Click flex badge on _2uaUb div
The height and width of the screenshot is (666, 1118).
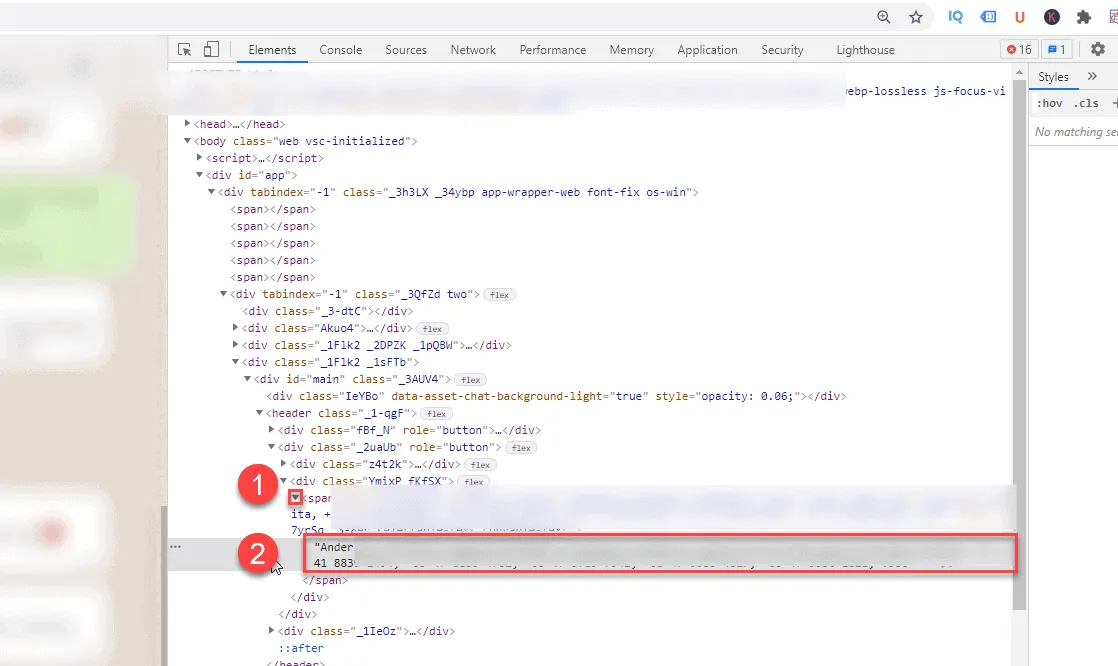[x=521, y=448]
